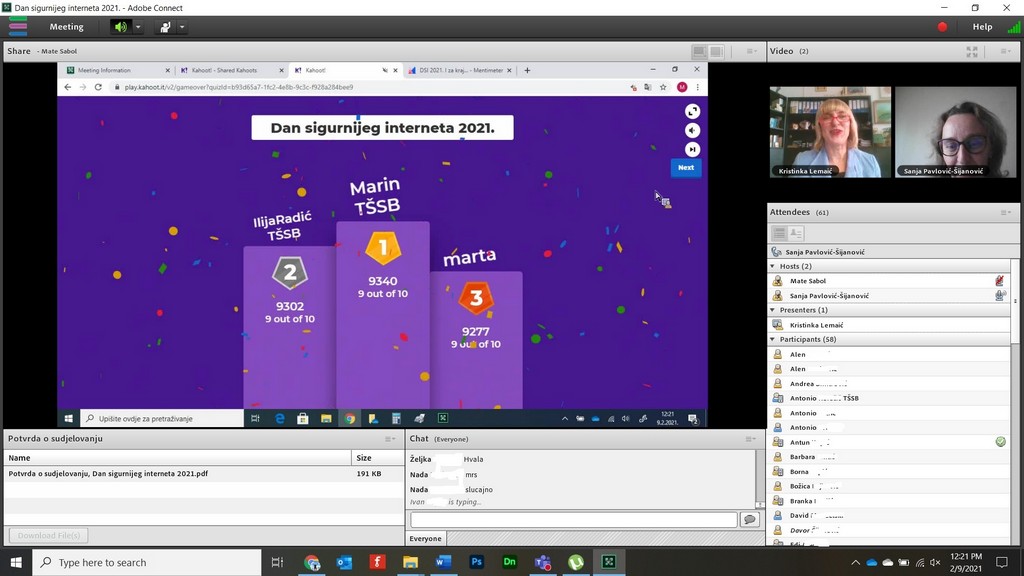Check the green connection status bars
Viewport: 1024px width, 576px height.
1012,27
